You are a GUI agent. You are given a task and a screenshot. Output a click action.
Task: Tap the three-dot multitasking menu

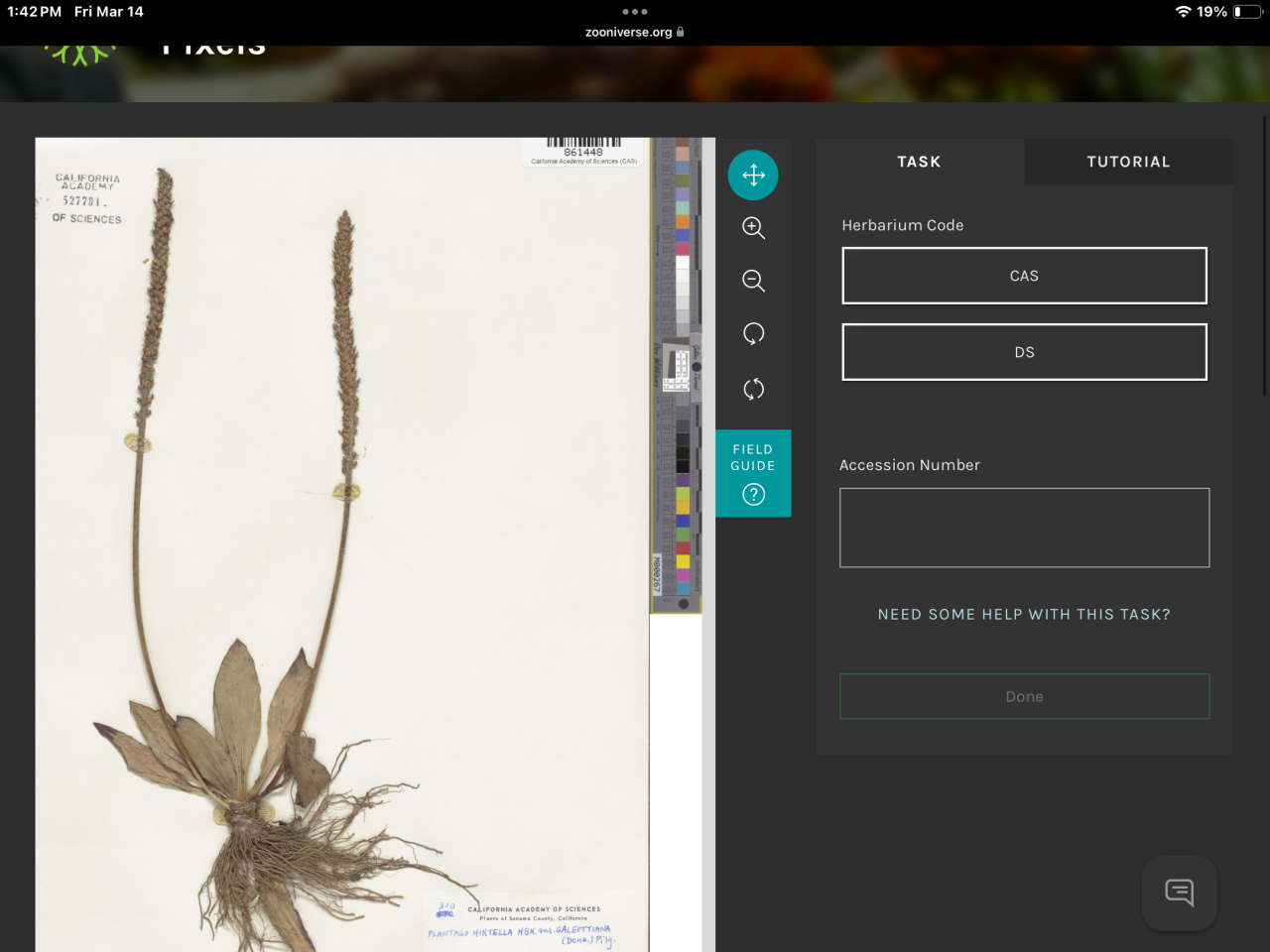[634, 12]
